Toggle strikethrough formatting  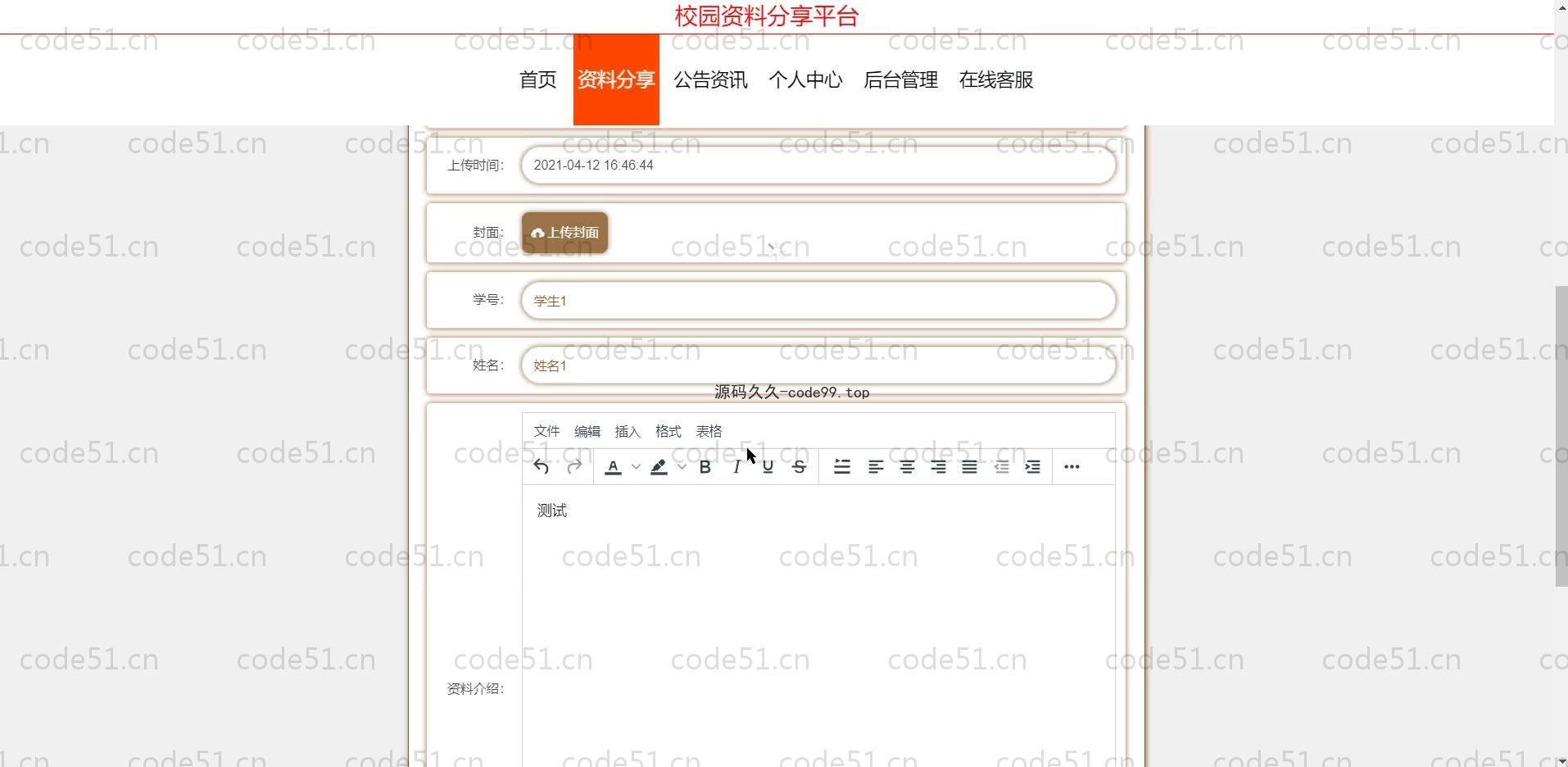pyautogui.click(x=800, y=467)
